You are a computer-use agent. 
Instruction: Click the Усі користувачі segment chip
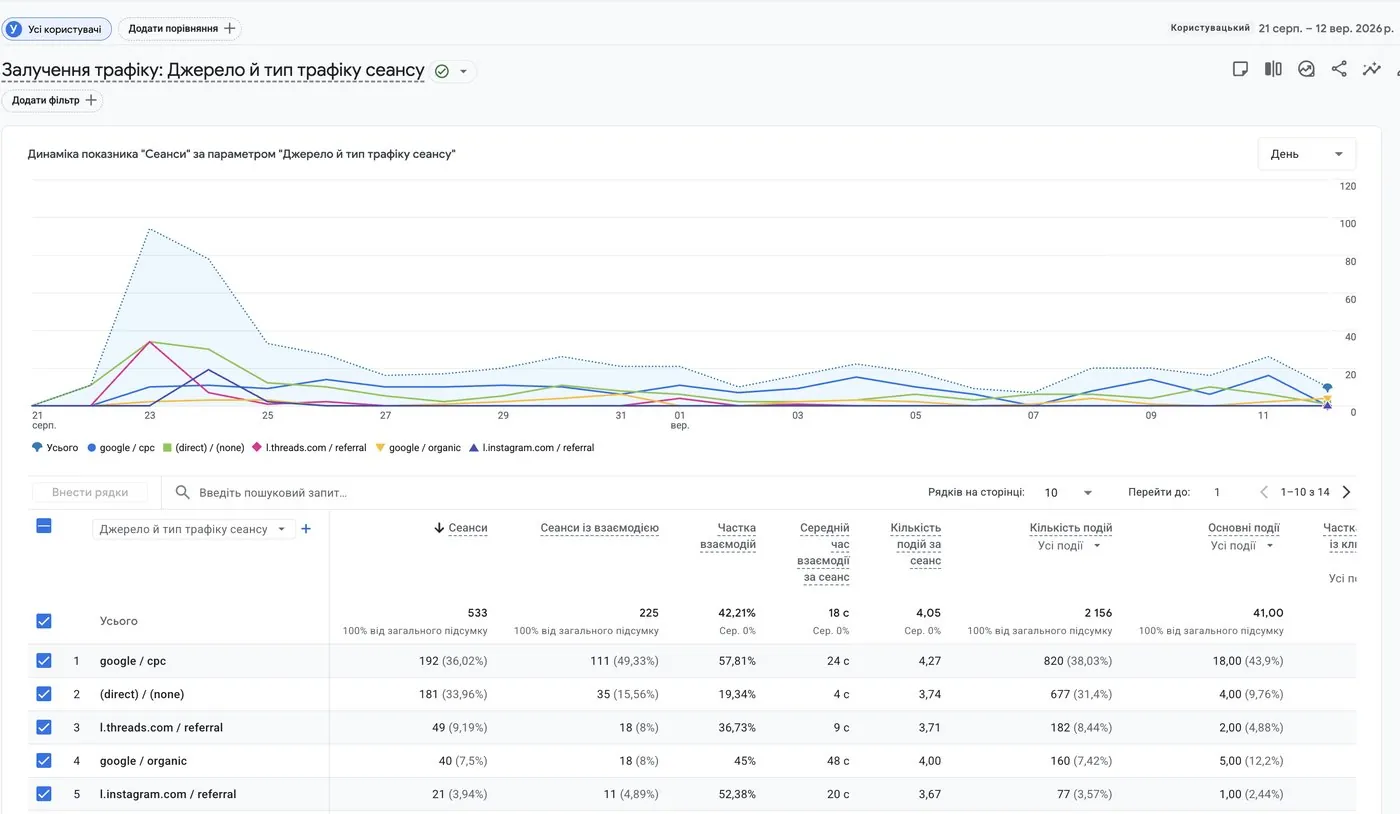click(57, 29)
